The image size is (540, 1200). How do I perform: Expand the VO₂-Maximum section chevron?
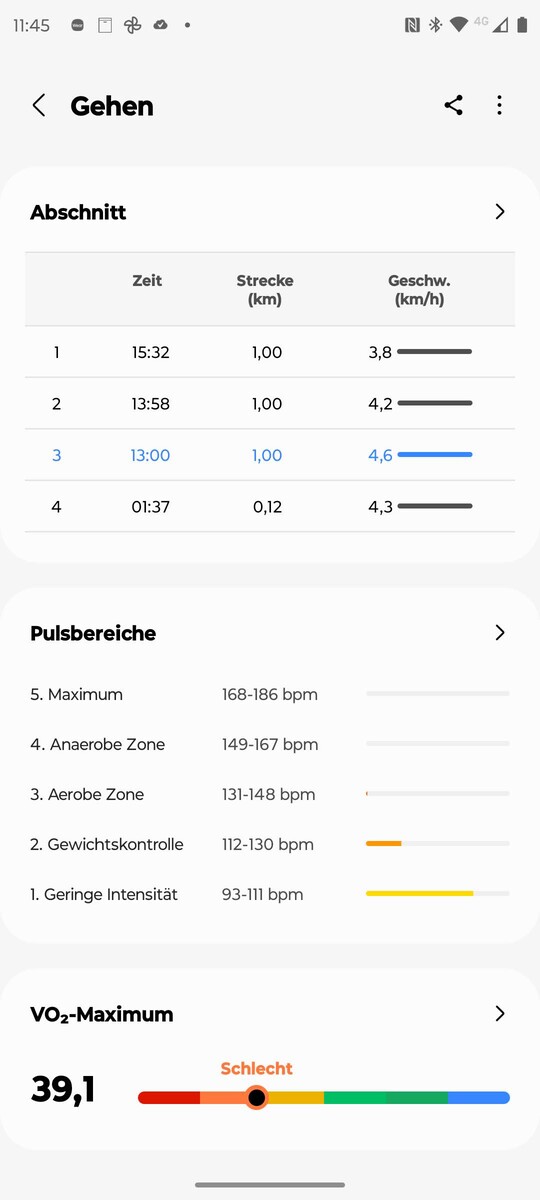[500, 1014]
